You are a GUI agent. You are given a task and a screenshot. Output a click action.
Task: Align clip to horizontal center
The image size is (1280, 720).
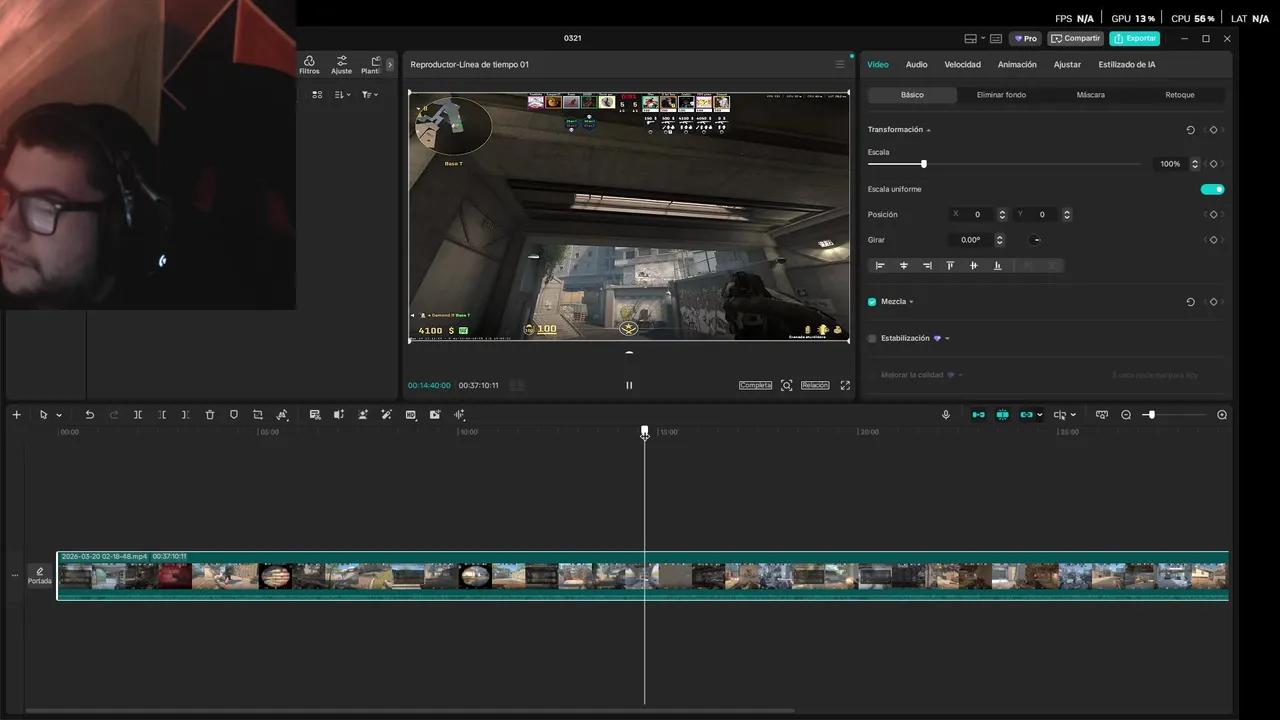pos(904,266)
